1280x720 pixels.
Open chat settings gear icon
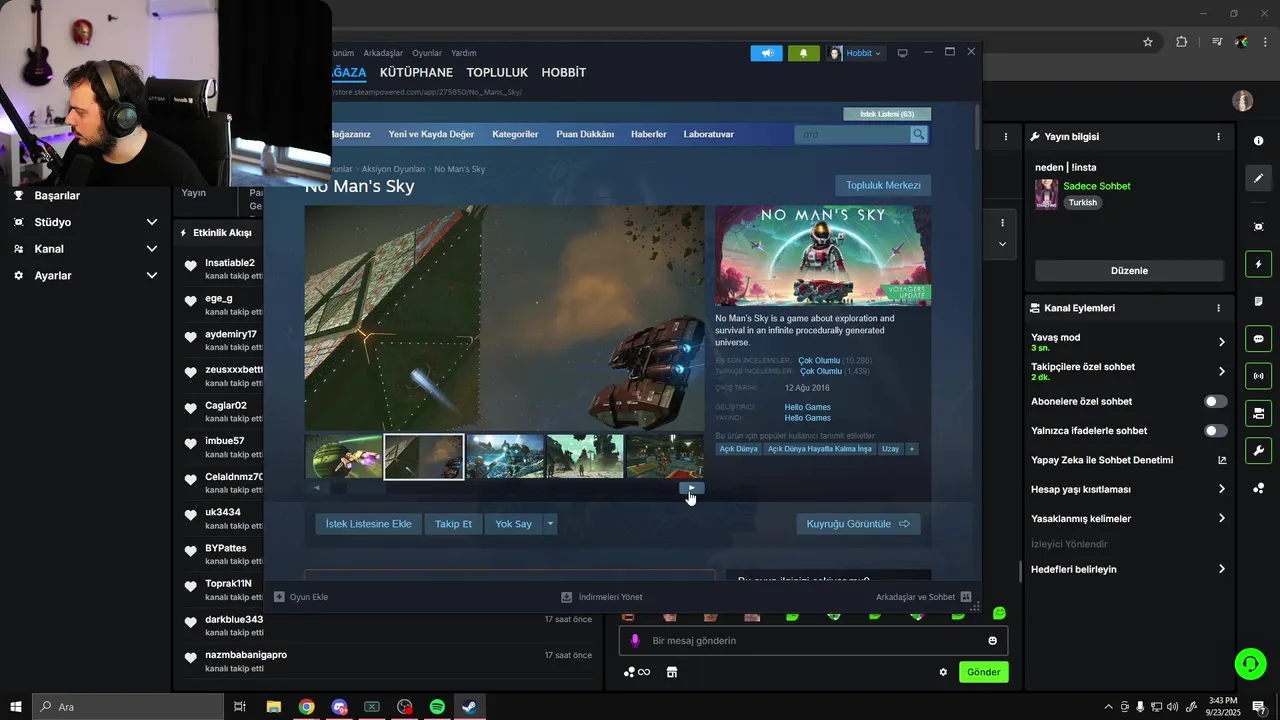943,672
